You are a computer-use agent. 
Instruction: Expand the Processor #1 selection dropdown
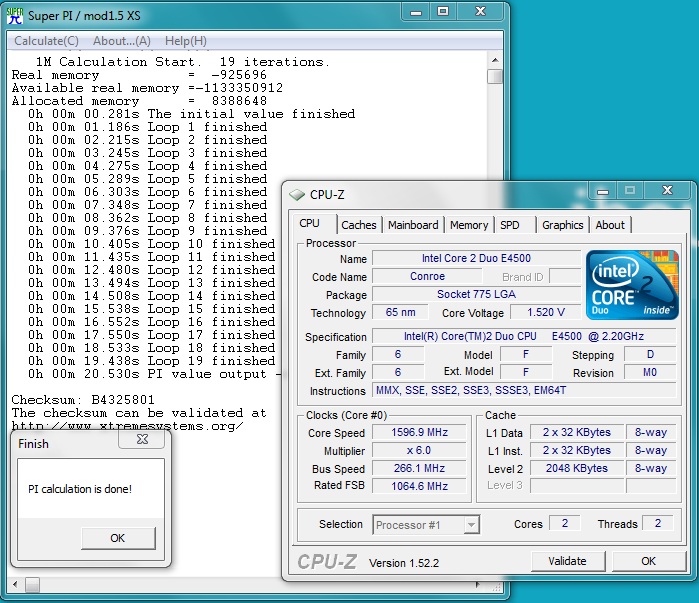click(x=471, y=525)
